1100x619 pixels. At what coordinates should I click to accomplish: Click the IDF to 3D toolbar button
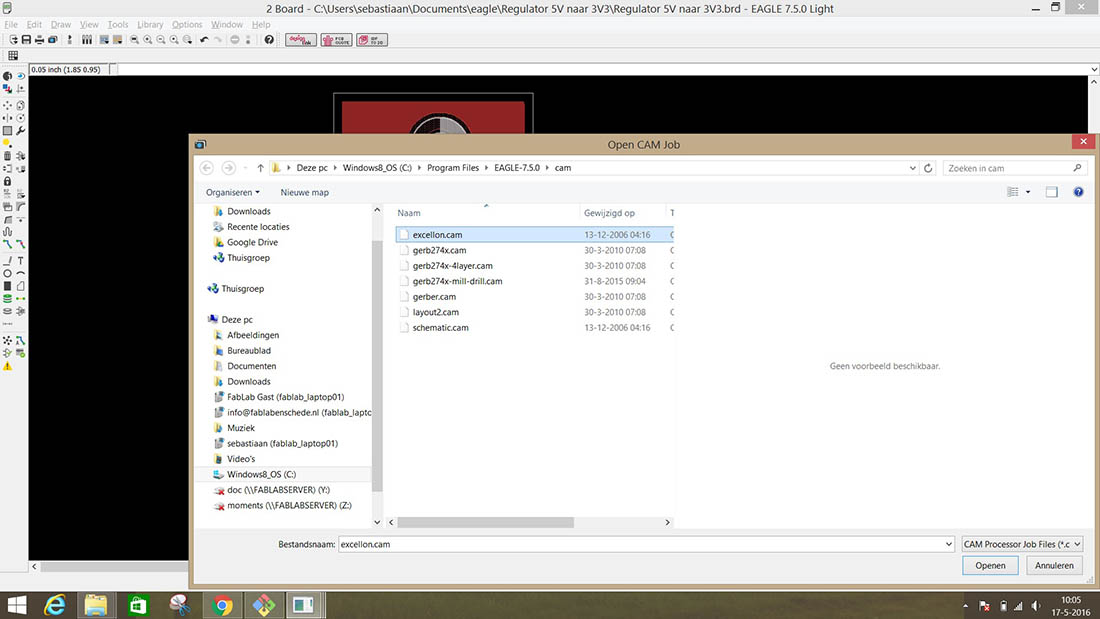click(372, 40)
